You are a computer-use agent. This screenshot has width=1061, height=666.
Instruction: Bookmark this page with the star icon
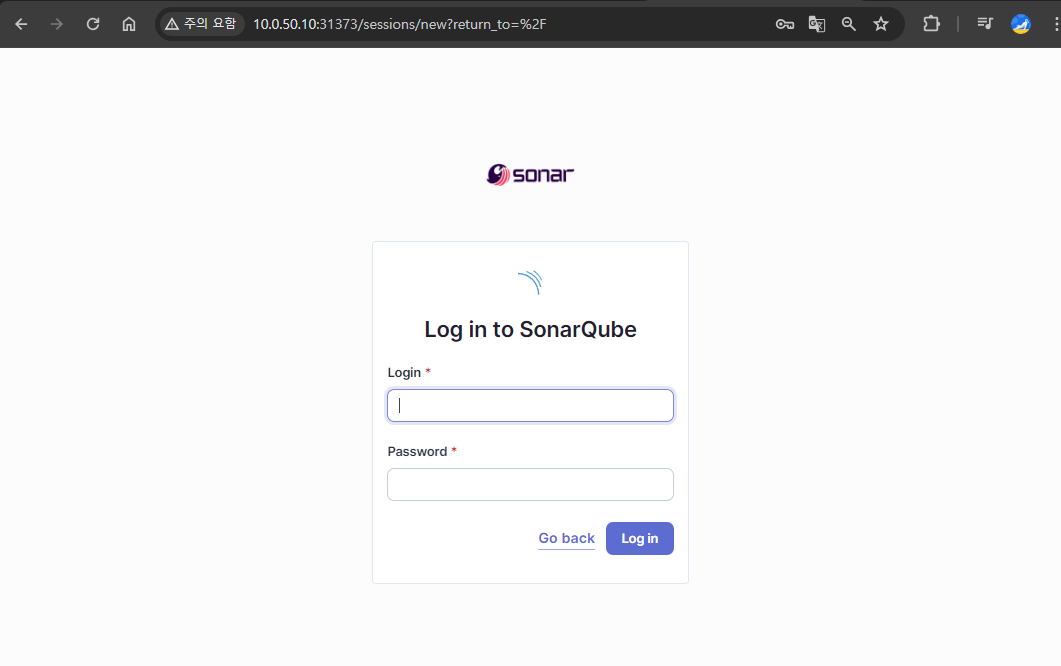click(x=880, y=24)
